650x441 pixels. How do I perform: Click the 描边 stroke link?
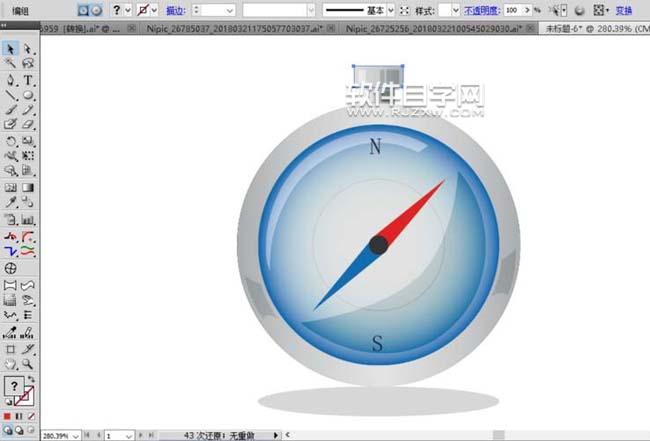[x=176, y=10]
